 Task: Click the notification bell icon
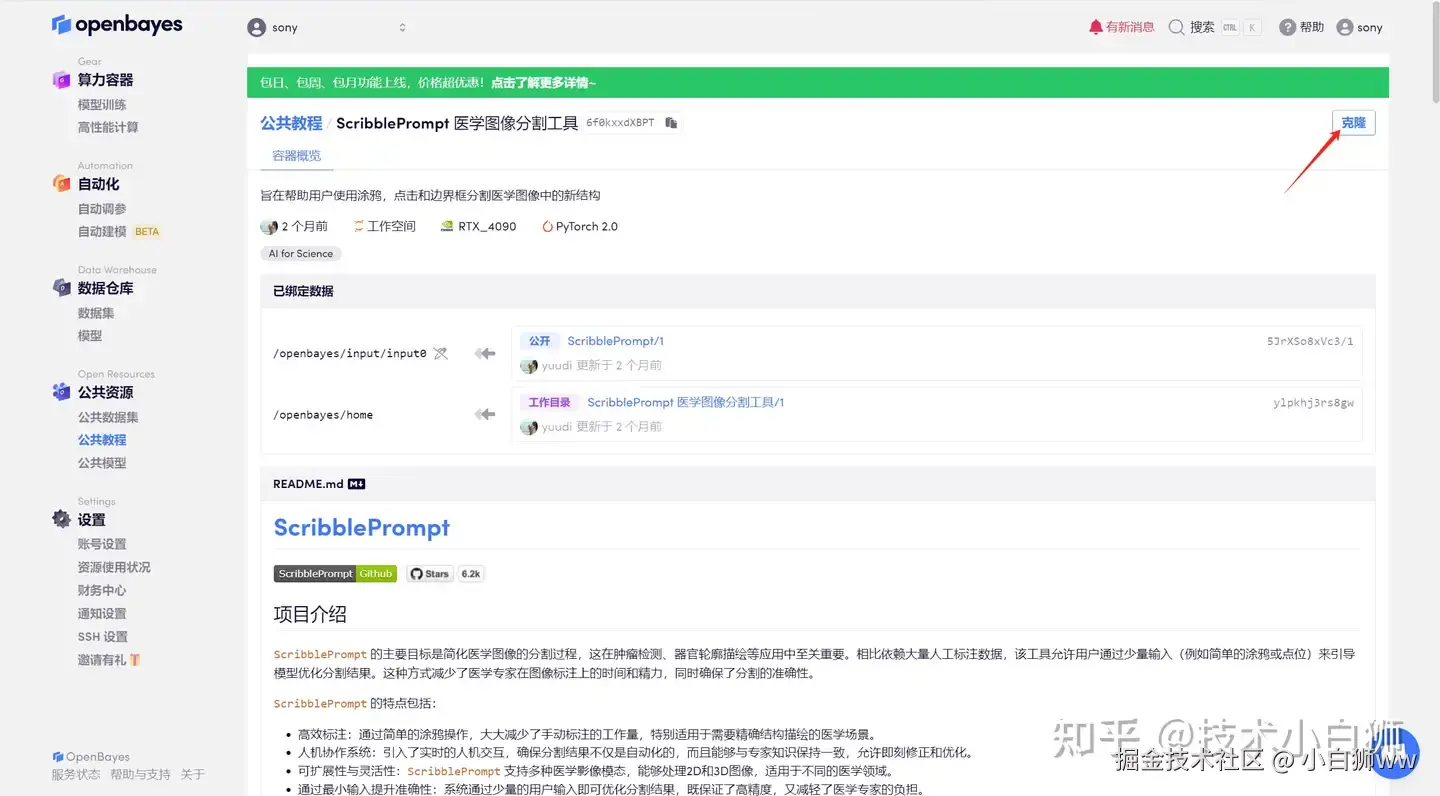click(x=1095, y=27)
